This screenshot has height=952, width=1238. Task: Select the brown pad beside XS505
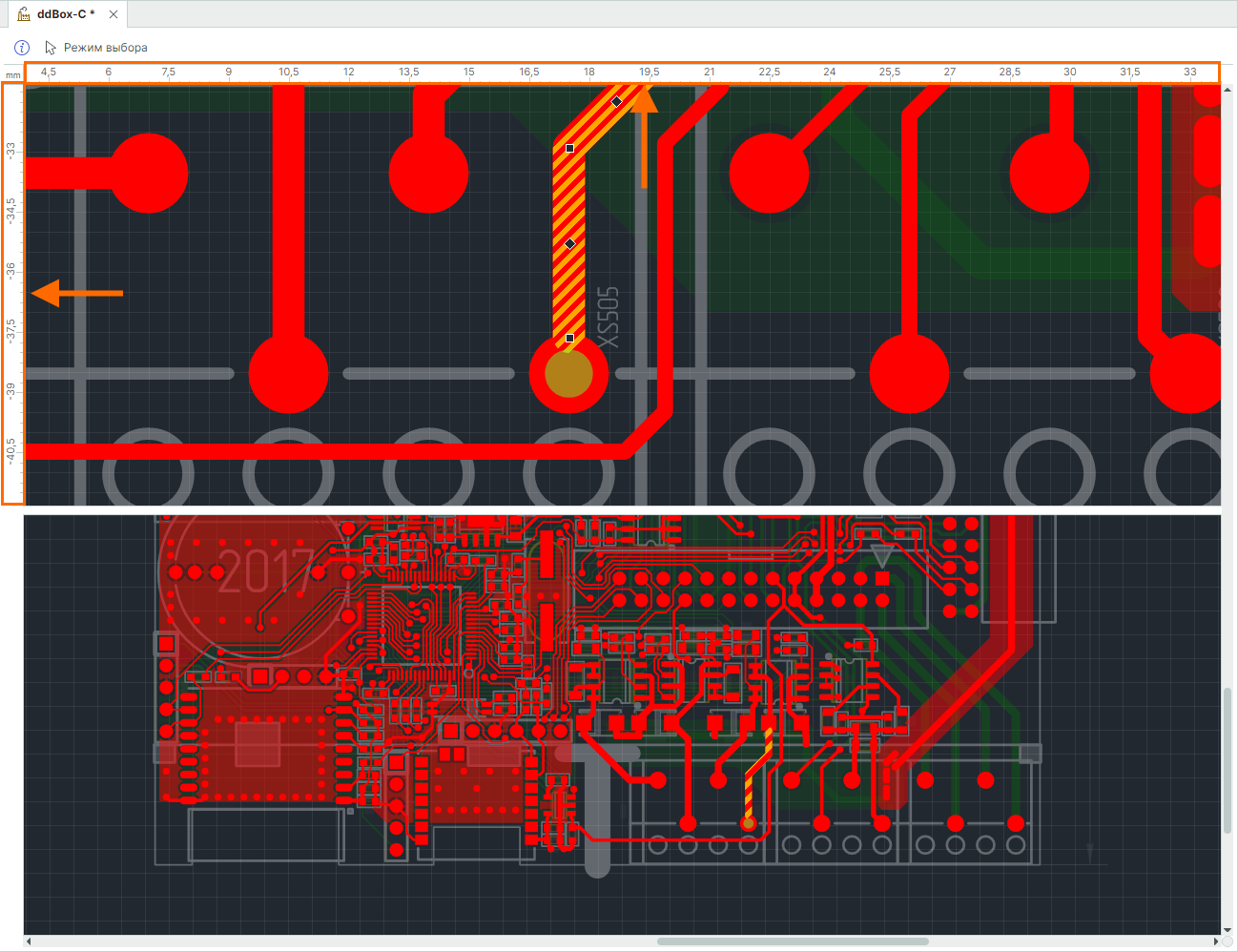pyautogui.click(x=568, y=373)
